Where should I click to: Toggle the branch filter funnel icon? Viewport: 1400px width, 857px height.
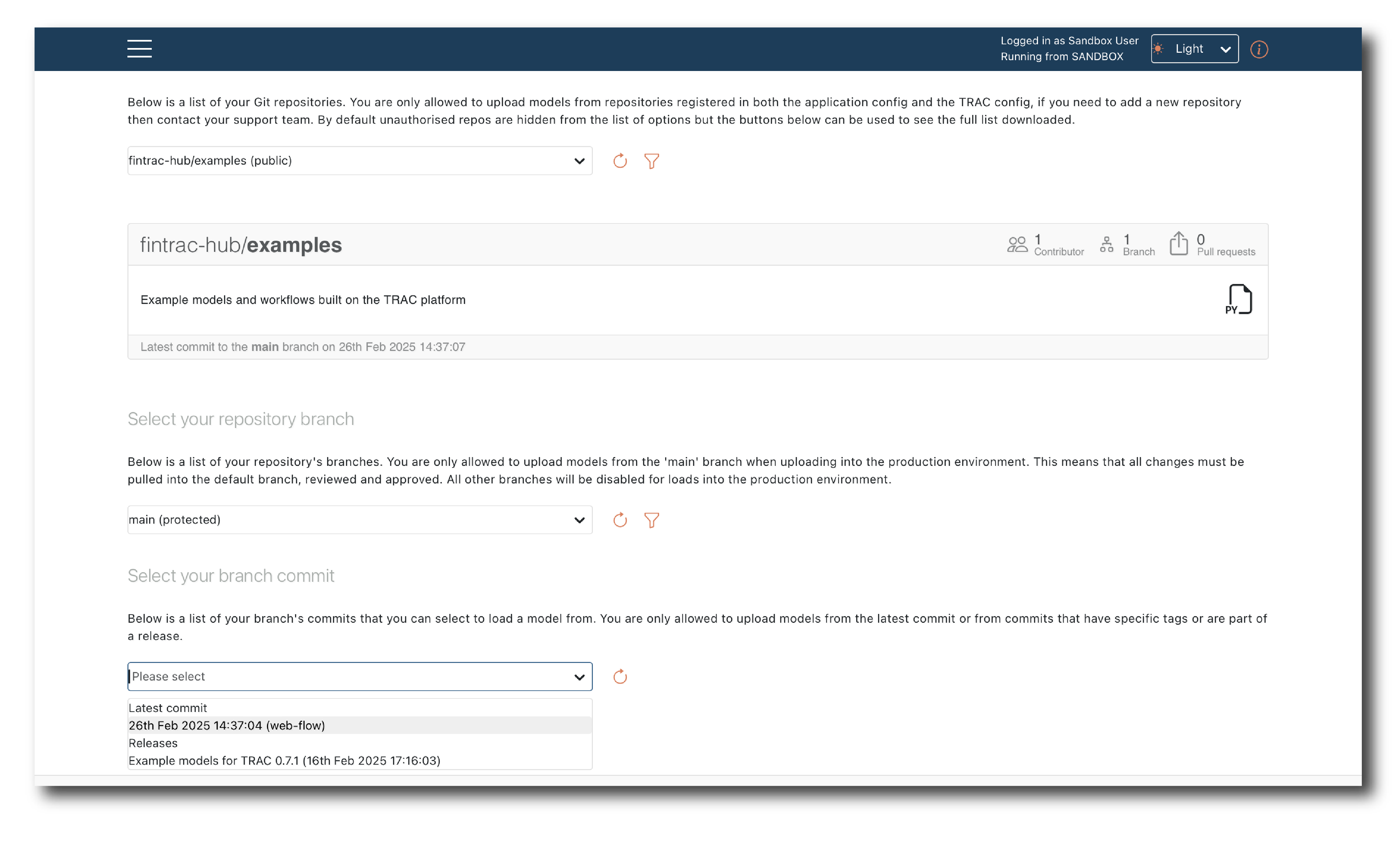pyautogui.click(x=651, y=520)
